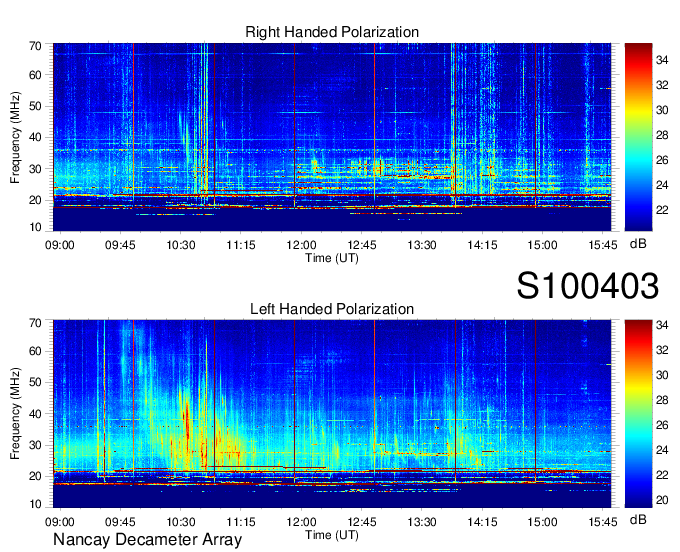Viewport: 680px width, 552px height.
Task: Click the upper plot's color bar
Action: coord(638,137)
